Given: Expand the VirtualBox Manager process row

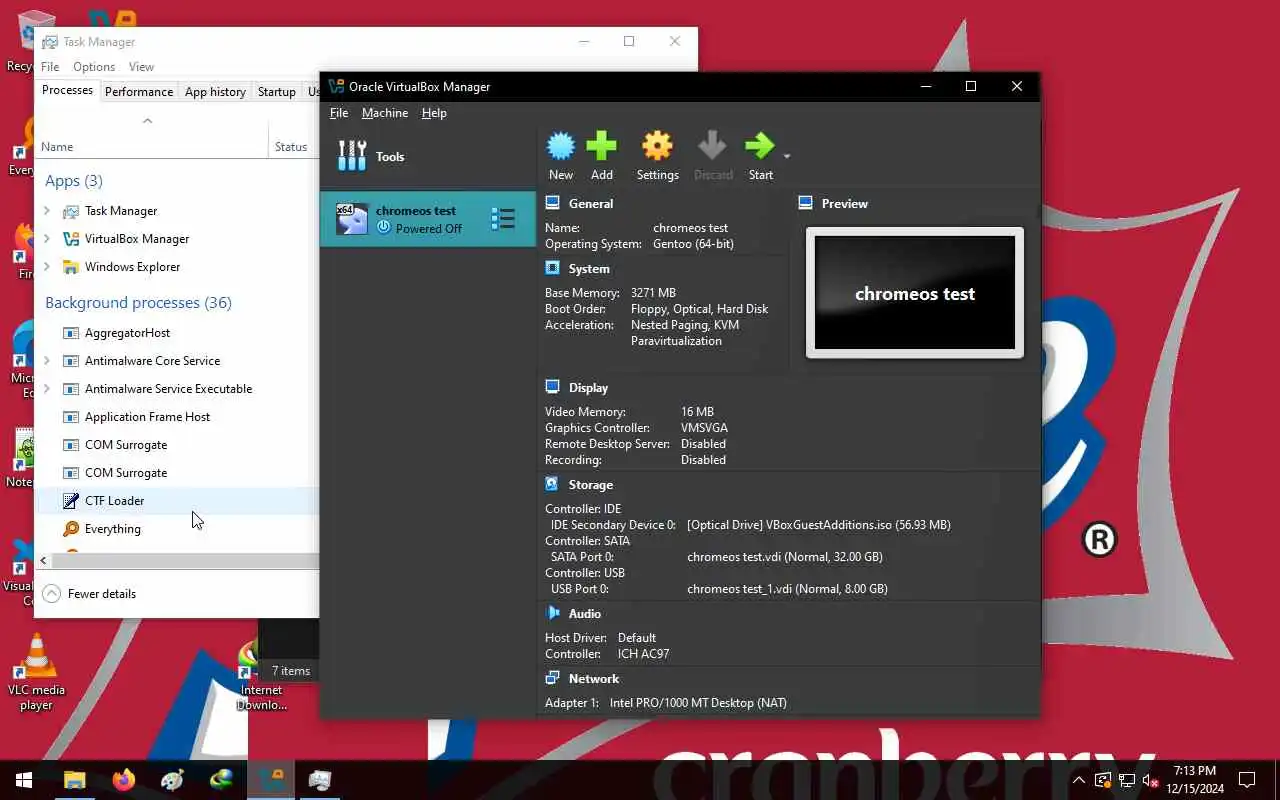Looking at the screenshot, I should point(47,239).
